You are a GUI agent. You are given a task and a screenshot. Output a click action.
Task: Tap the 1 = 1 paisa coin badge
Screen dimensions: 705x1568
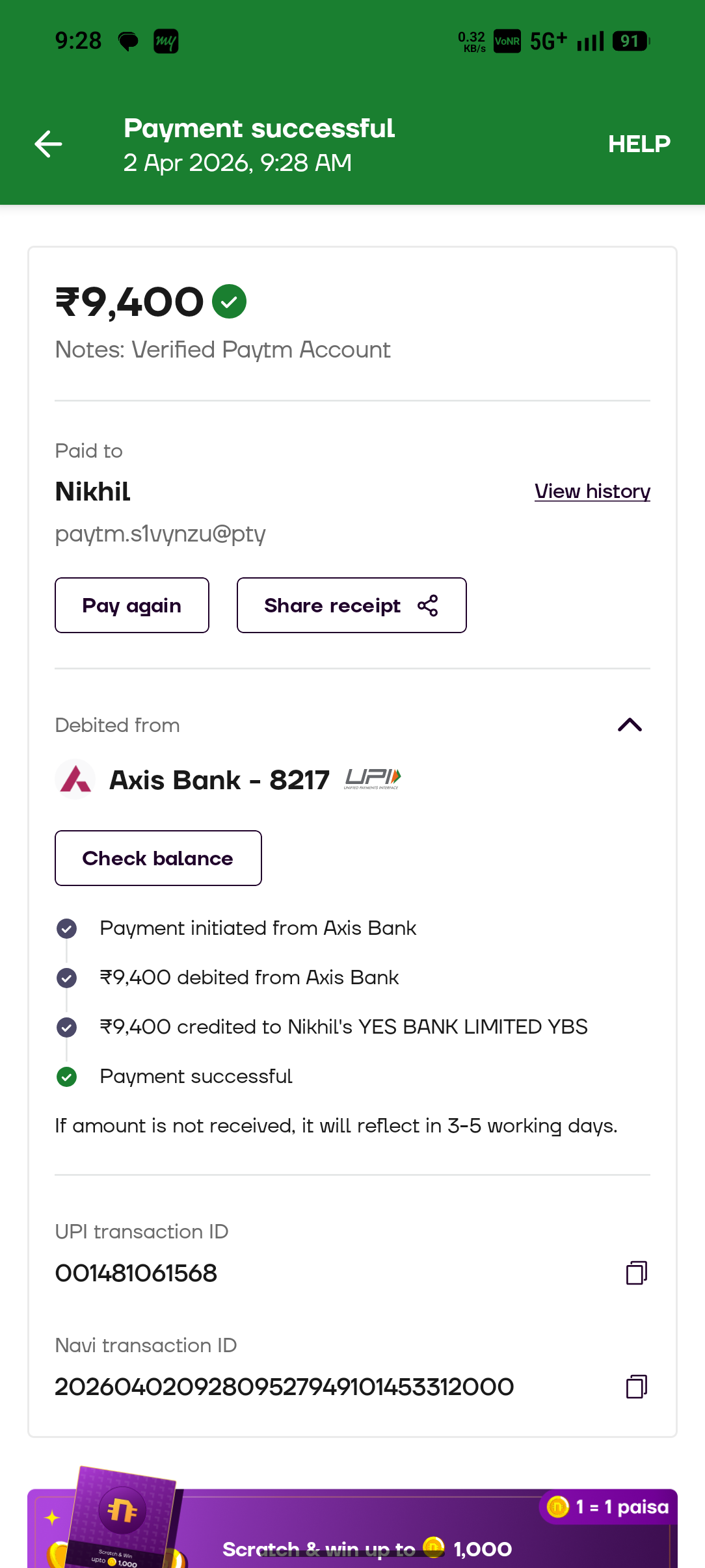click(x=609, y=1507)
